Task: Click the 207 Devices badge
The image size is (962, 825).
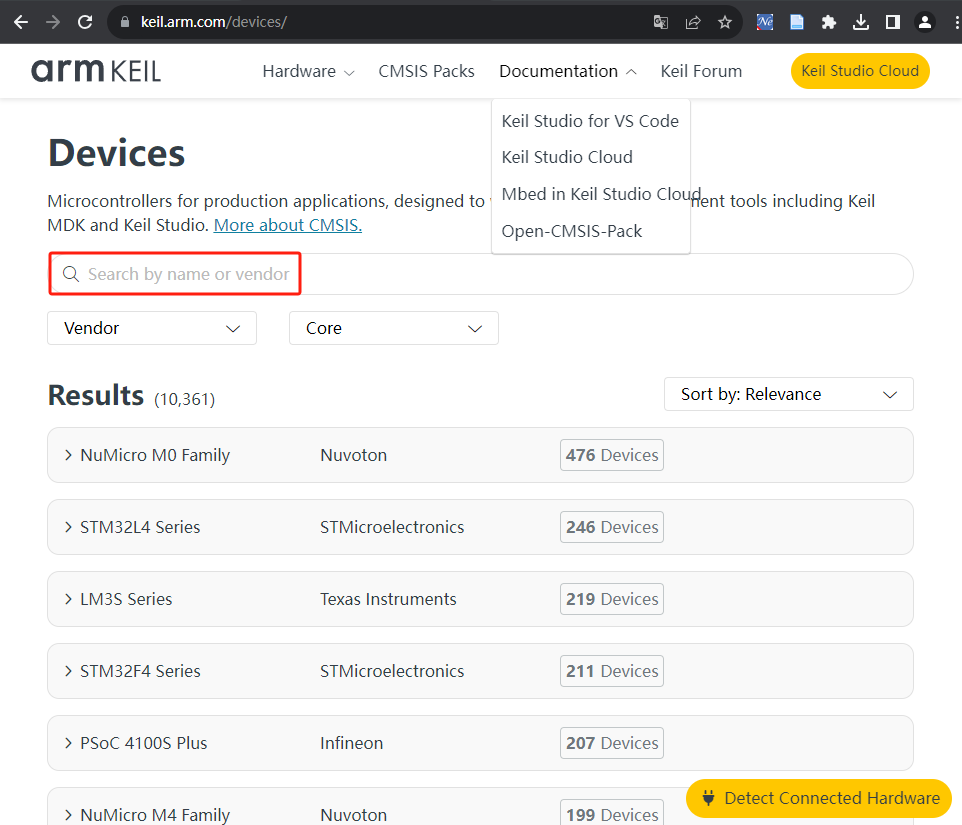Action: coord(612,743)
